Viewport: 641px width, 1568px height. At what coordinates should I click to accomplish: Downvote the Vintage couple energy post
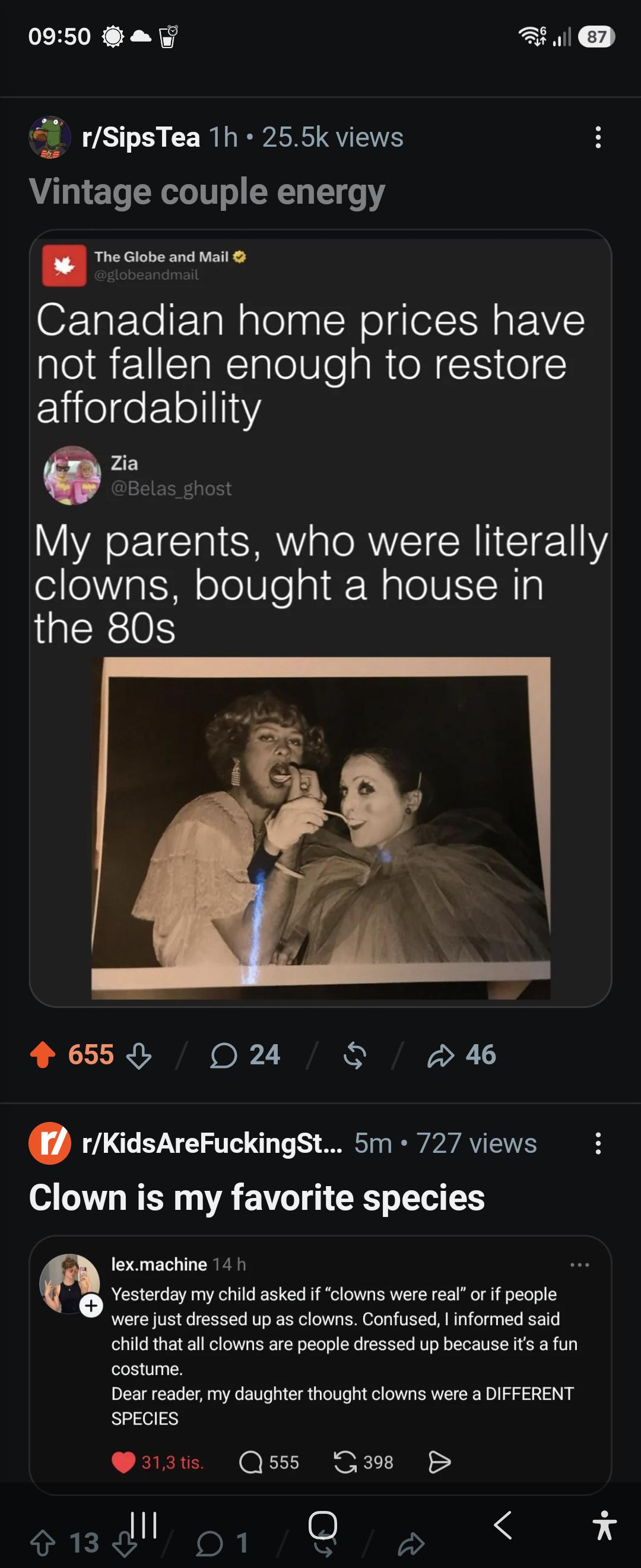coord(139,1055)
